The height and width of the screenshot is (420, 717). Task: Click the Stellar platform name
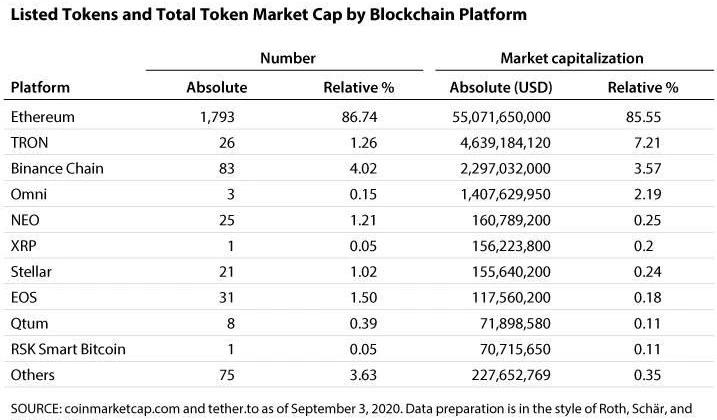pos(31,272)
